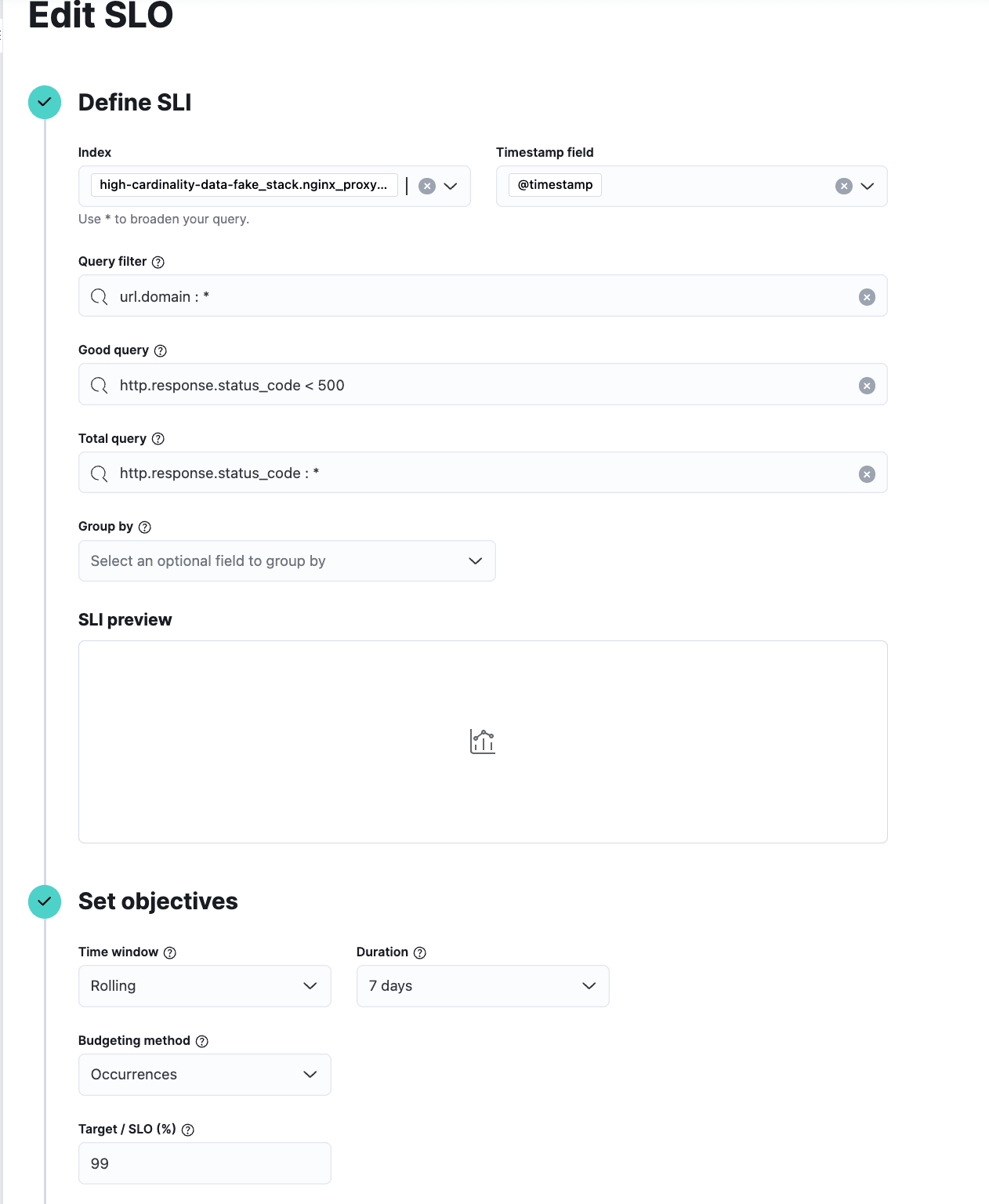989x1204 pixels.
Task: Open the Rolling time window dropdown
Action: (205, 986)
